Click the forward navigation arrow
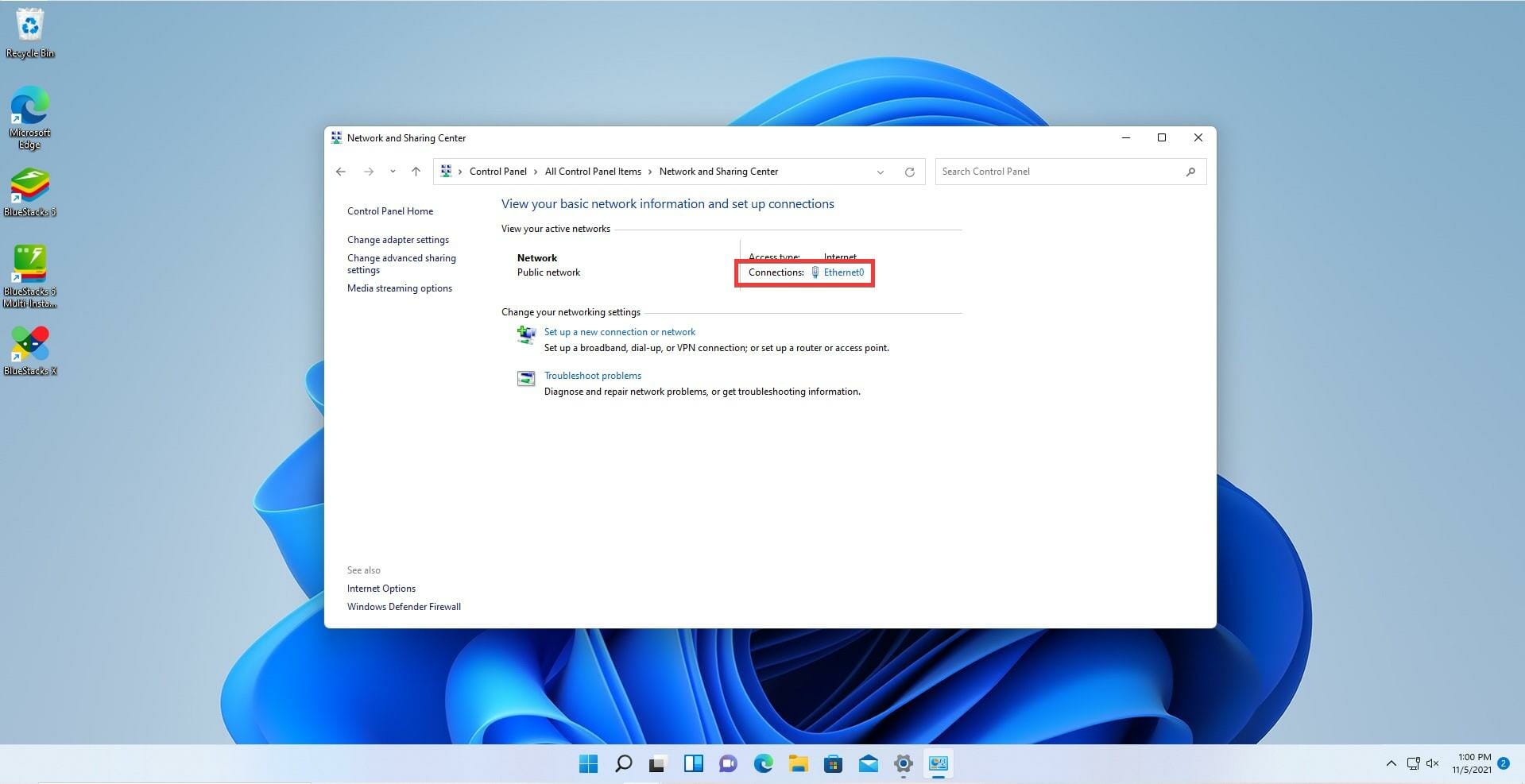 369,172
